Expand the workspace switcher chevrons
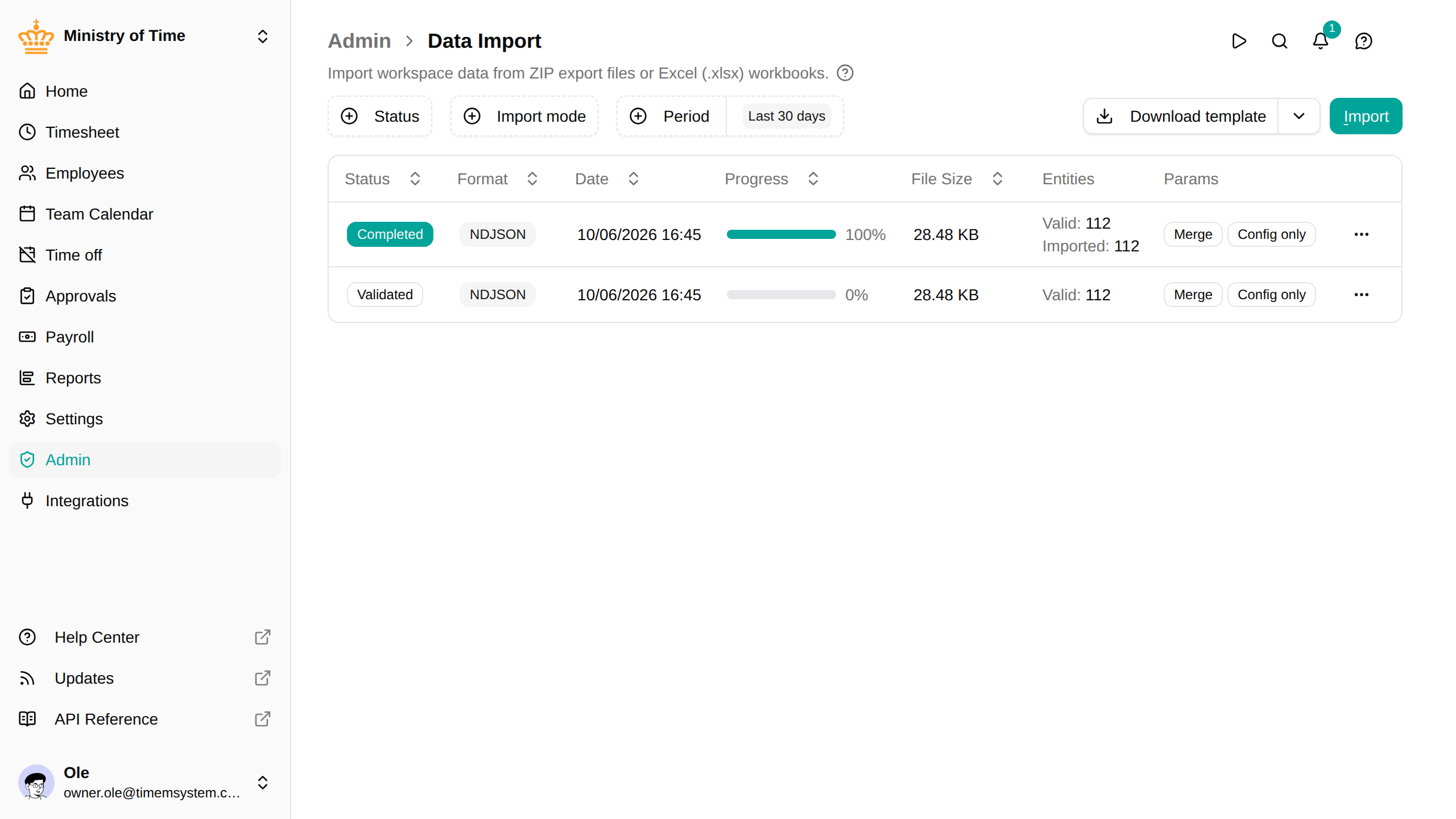 click(263, 36)
